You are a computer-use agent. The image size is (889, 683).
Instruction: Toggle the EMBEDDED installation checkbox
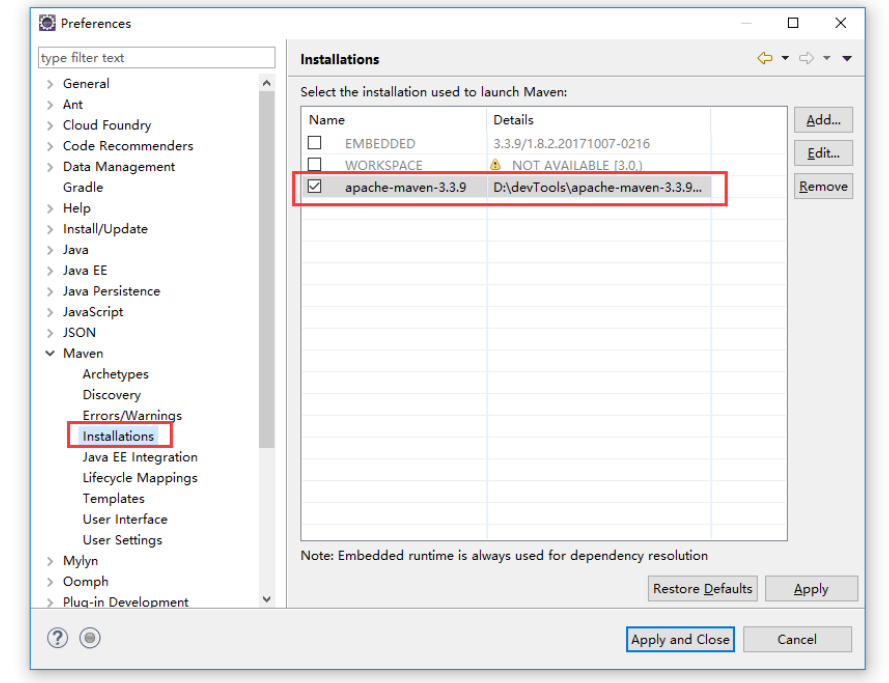click(315, 143)
